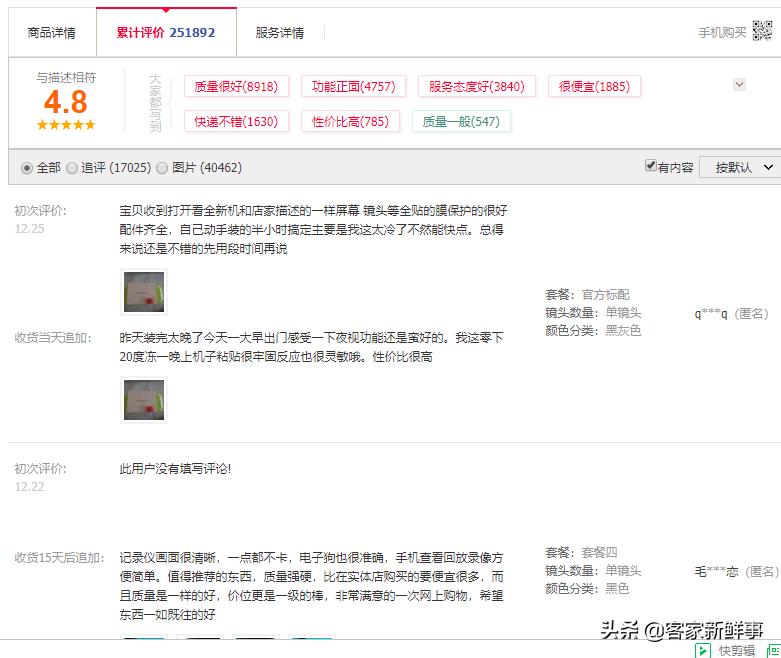The image size is (781, 658).
Task: Open first review photo thumbnail from 12.25
Action: (144, 292)
